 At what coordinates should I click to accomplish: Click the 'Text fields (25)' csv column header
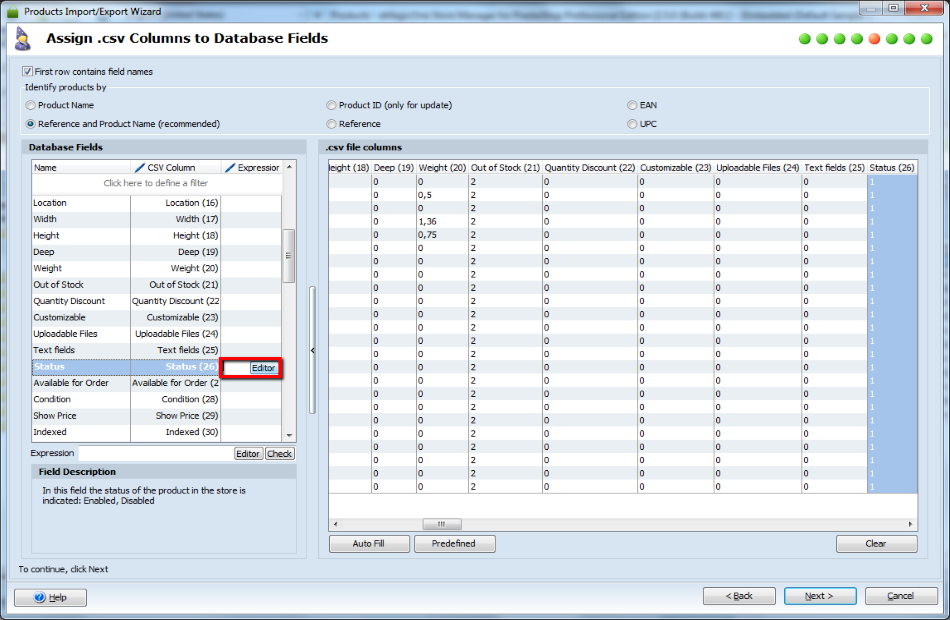point(834,168)
